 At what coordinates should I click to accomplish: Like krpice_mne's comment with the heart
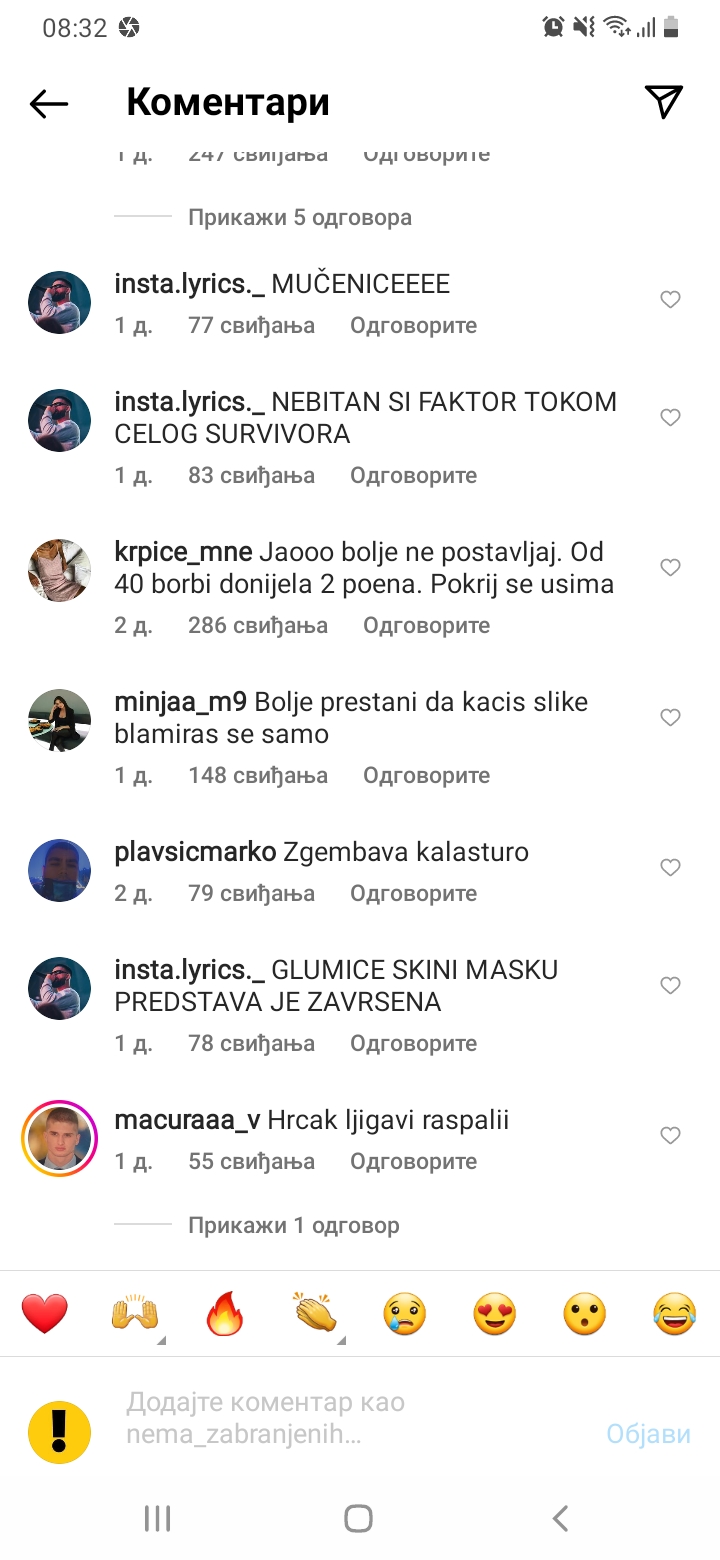point(670,567)
